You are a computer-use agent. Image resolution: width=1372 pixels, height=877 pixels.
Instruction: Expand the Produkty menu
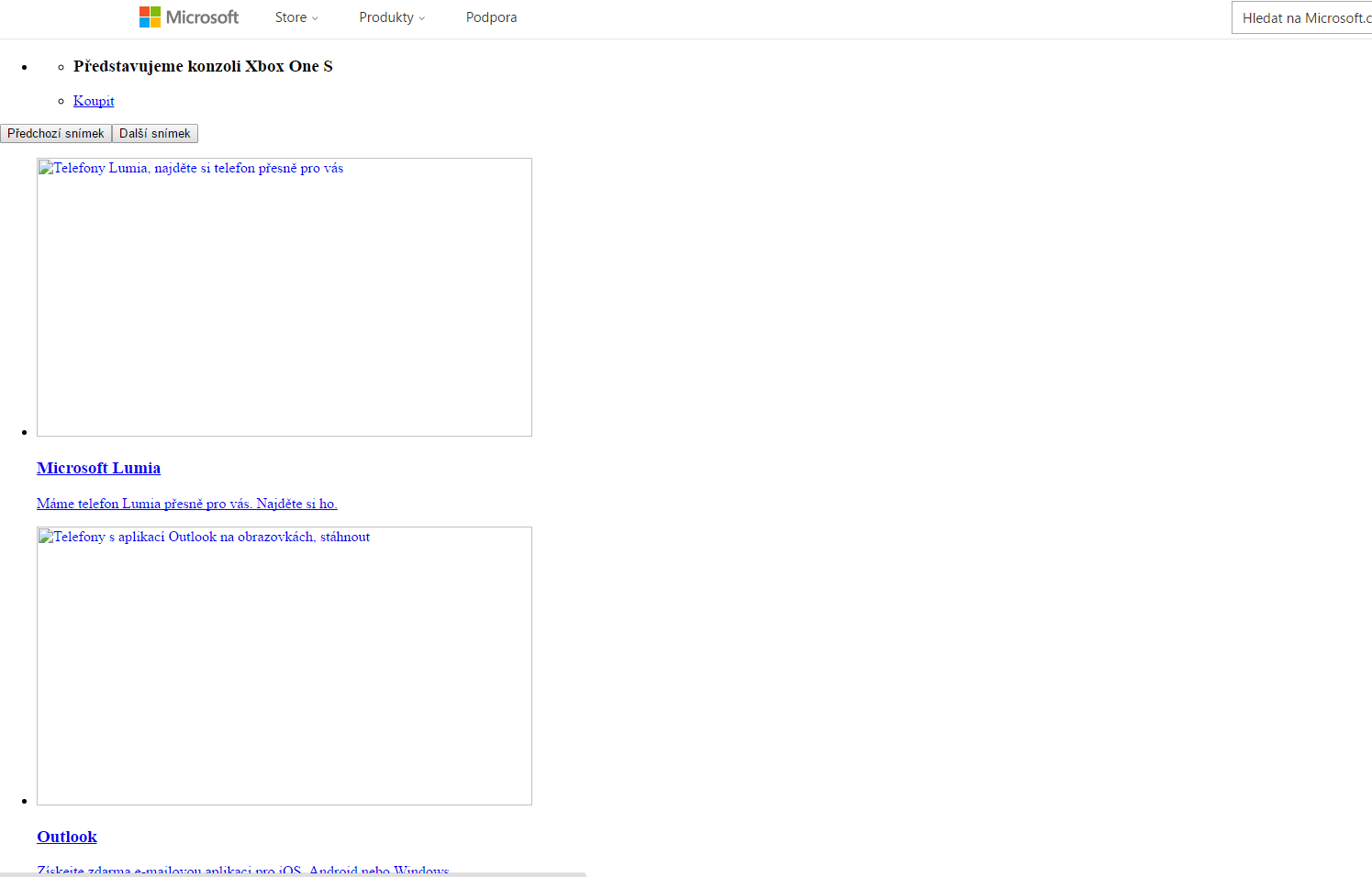[392, 17]
